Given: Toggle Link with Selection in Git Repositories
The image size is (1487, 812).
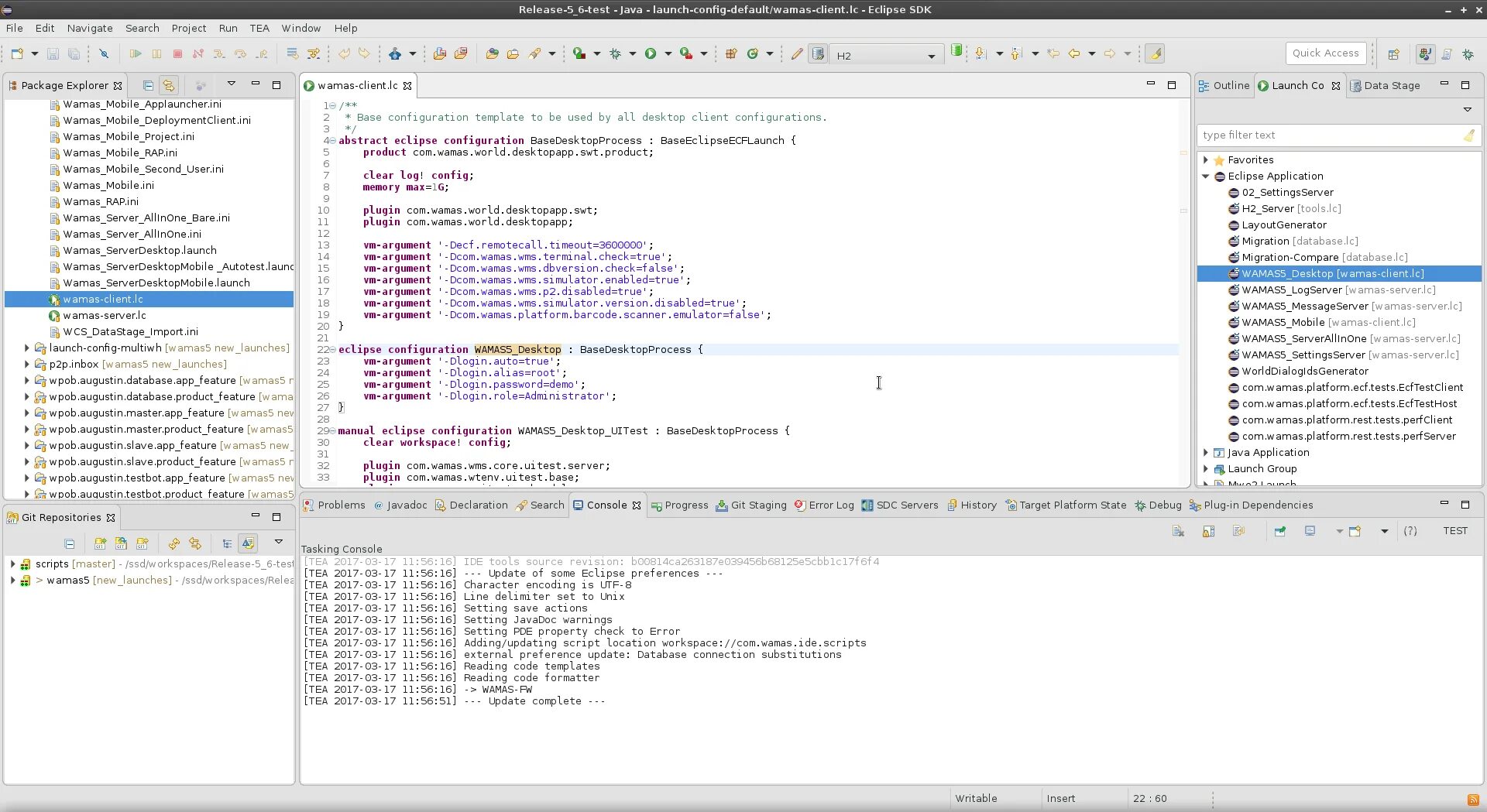Looking at the screenshot, I should pos(195,543).
